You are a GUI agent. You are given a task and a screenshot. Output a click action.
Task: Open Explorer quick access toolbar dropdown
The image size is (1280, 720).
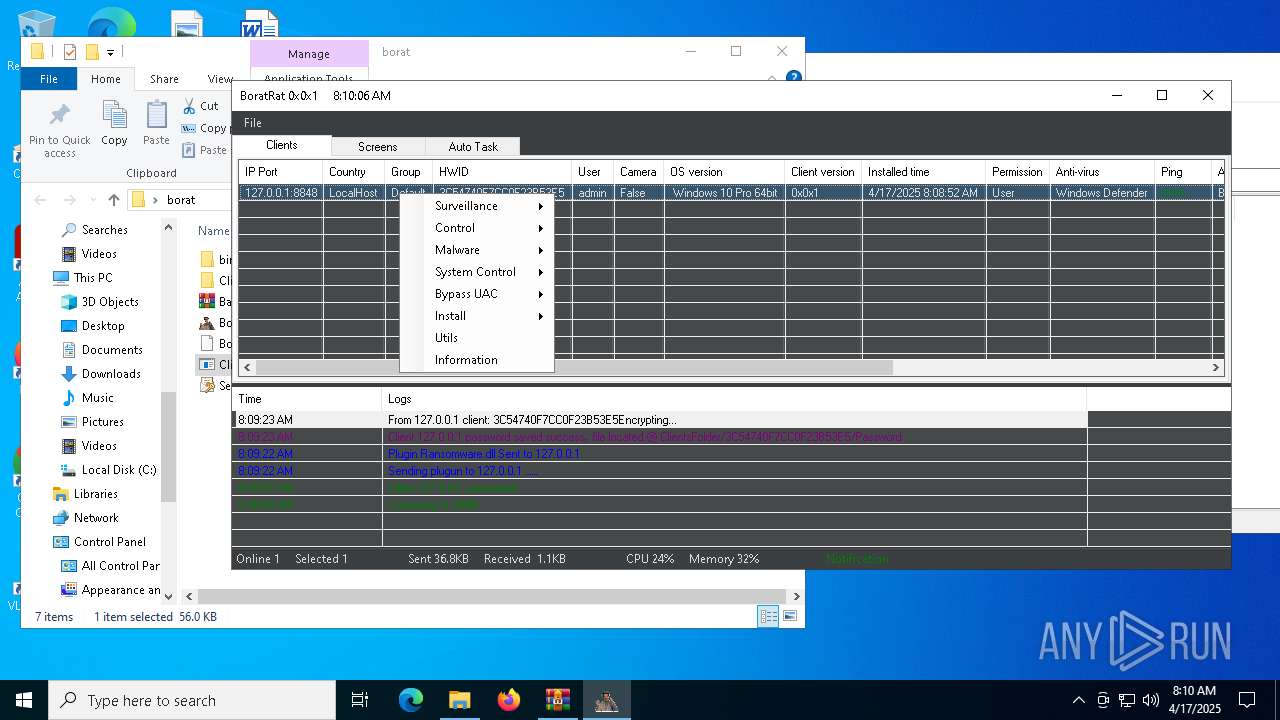coord(110,52)
